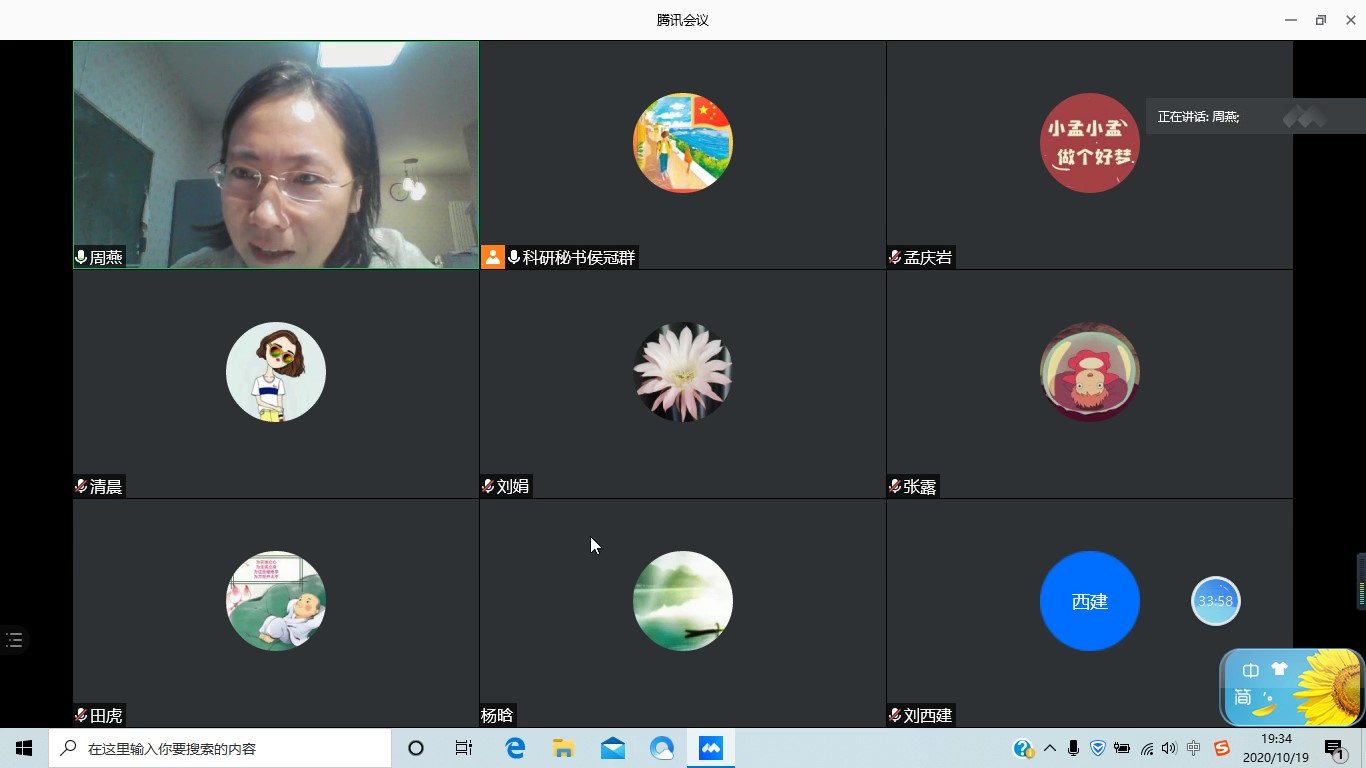Expand hidden system tray icons
This screenshot has height=768, width=1366.
(1049, 748)
